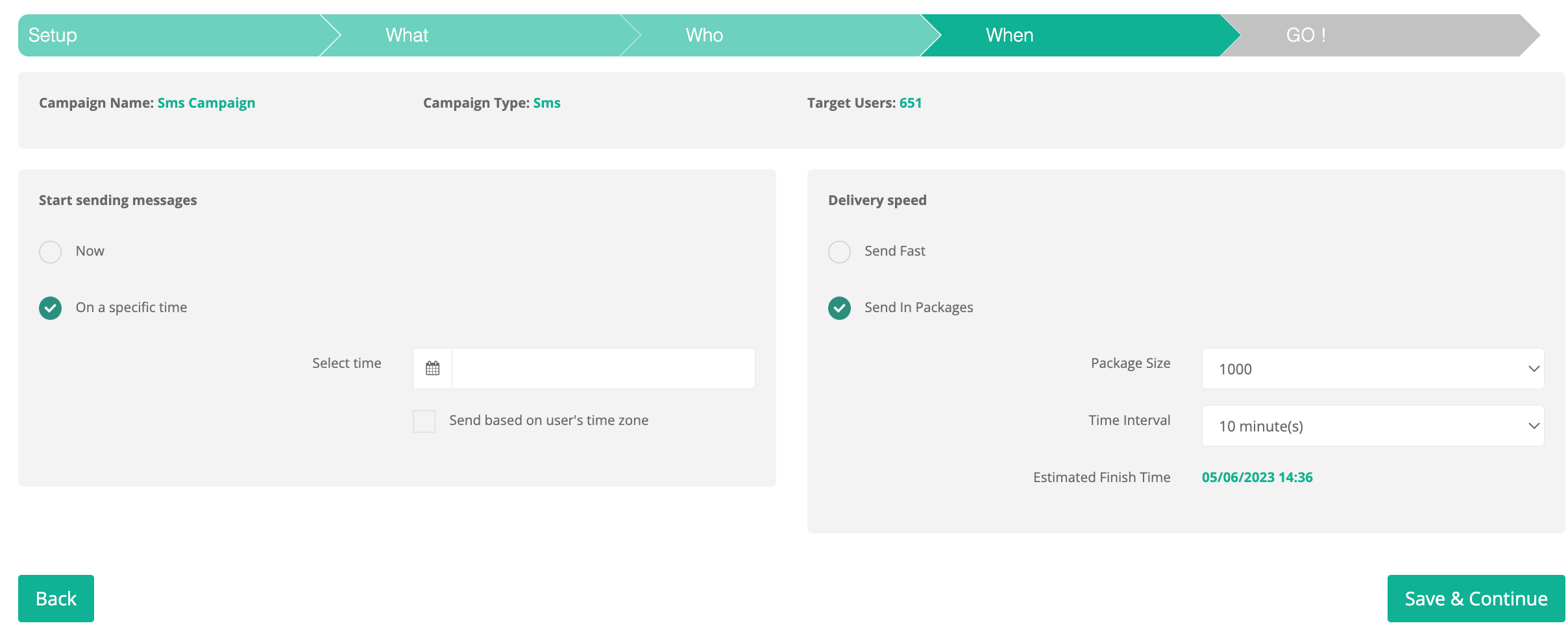Click the Time Interval chevron arrow
The height and width of the screenshot is (632, 1568).
[1534, 426]
